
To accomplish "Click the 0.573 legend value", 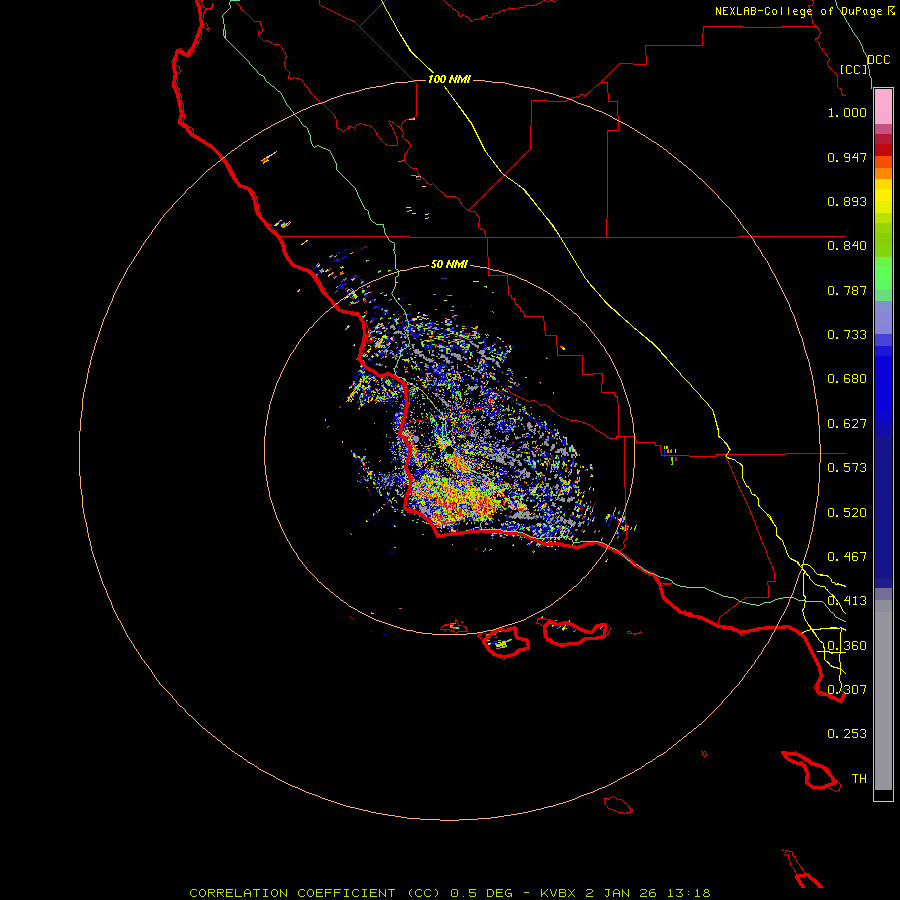I will tap(847, 468).
